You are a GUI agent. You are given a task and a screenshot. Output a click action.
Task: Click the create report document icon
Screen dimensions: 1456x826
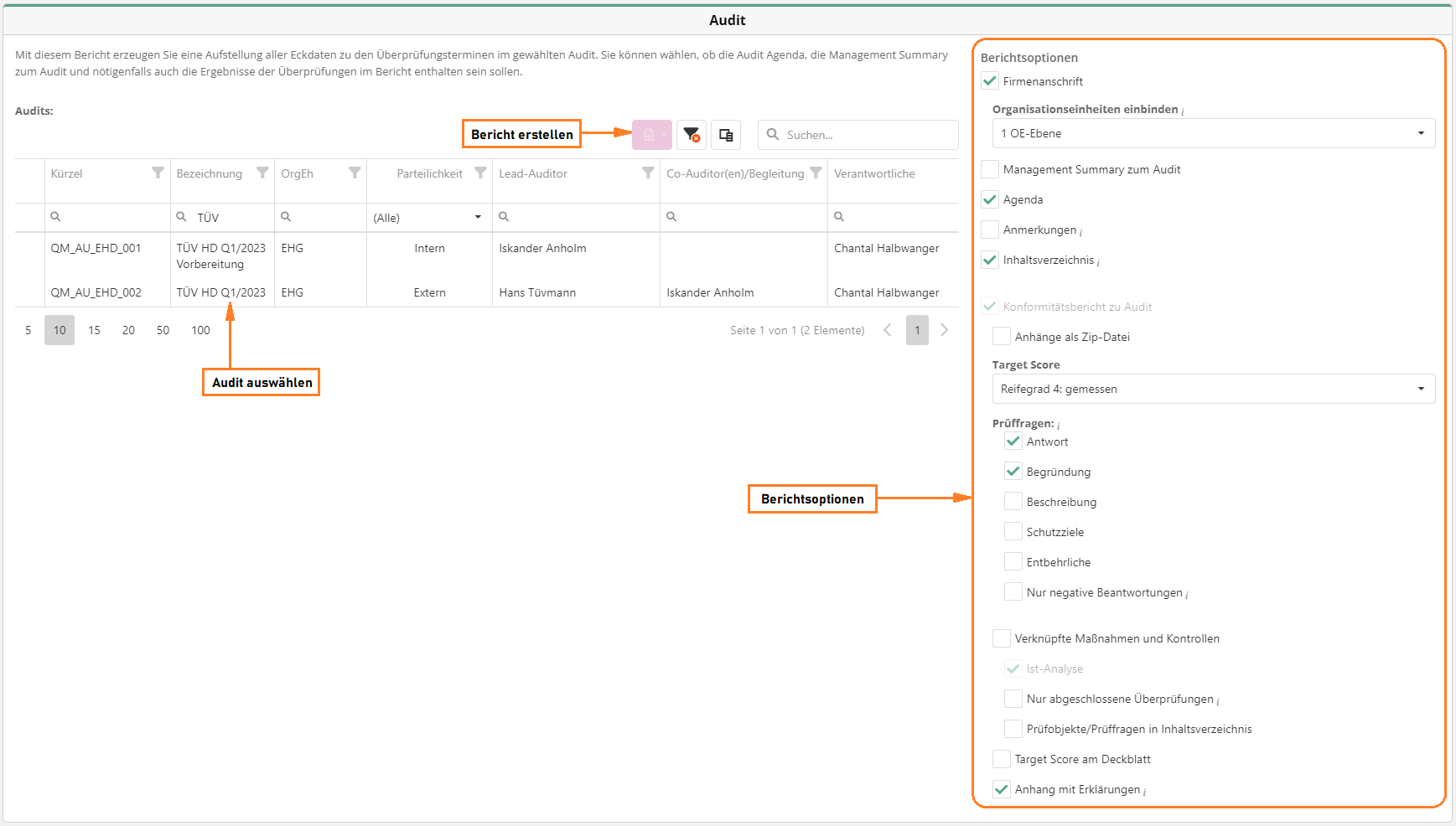[649, 135]
